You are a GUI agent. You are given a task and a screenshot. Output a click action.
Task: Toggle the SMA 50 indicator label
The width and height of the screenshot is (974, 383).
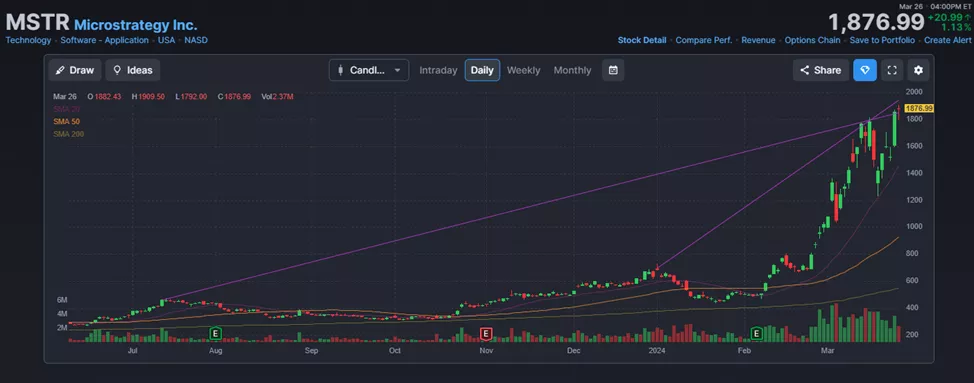click(66, 122)
